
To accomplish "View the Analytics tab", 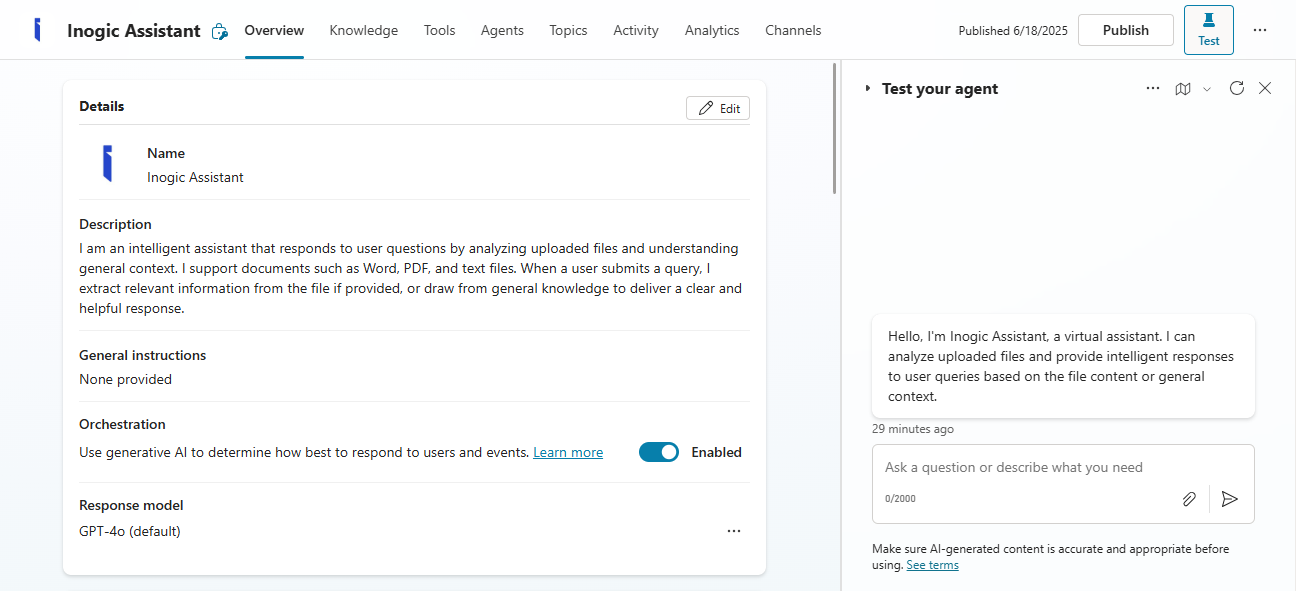I will pos(712,30).
